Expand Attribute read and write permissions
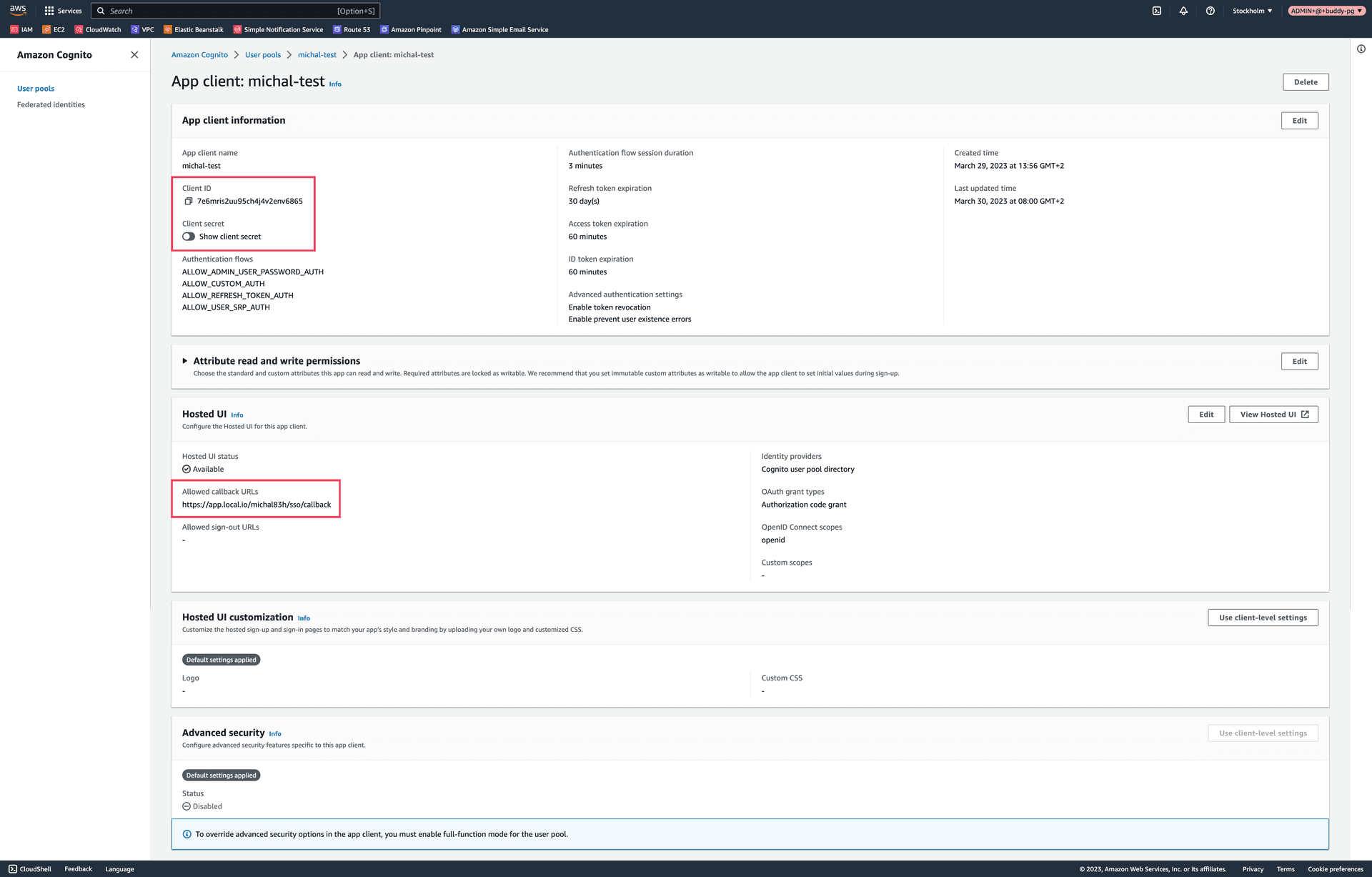Image resolution: width=1372 pixels, height=877 pixels. (185, 361)
